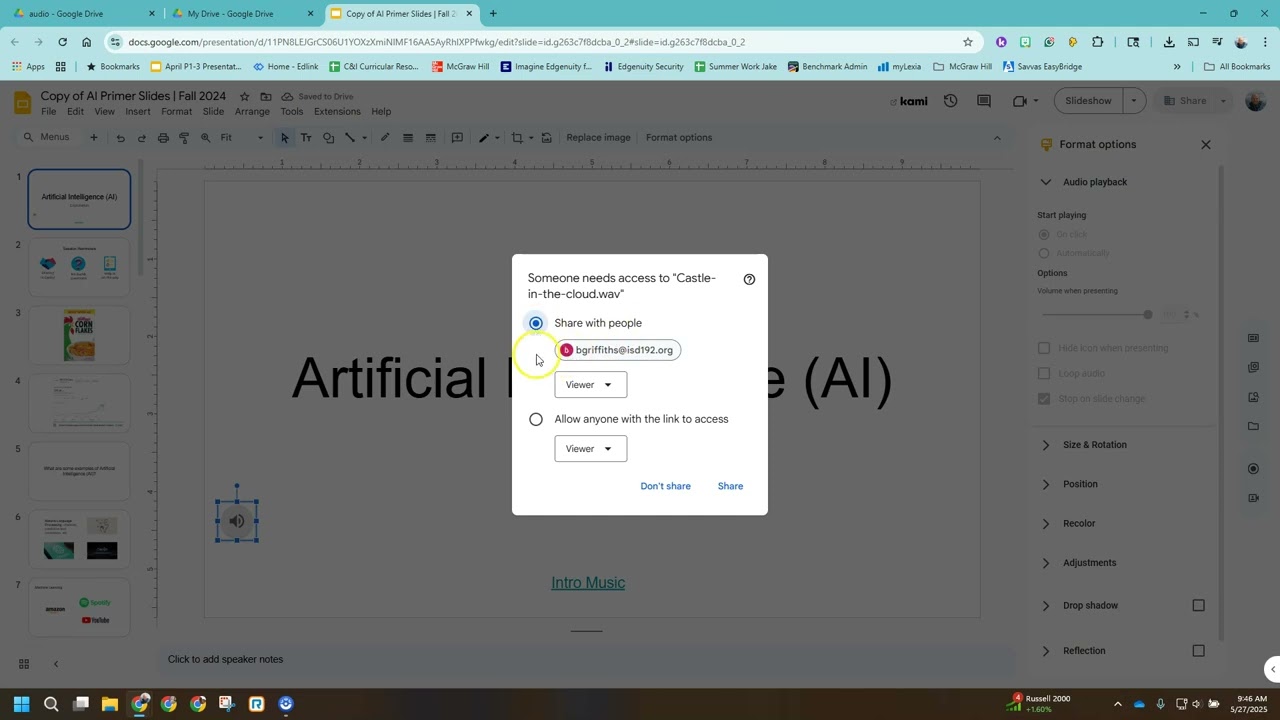Viewport: 1280px width, 720px height.
Task: Open the Fit zoom dropdown
Action: click(242, 138)
